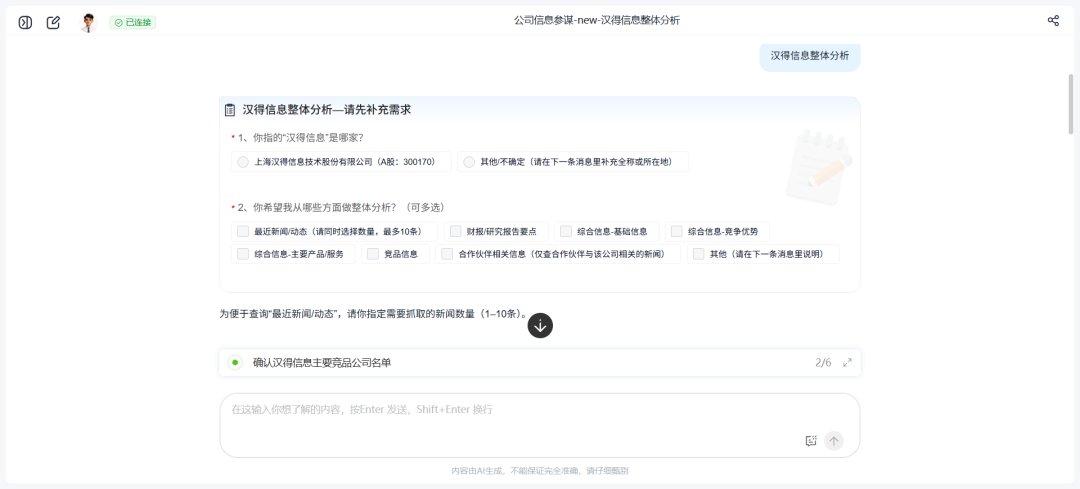
Task: Jump to bottom with down-arrow button
Action: (x=540, y=326)
